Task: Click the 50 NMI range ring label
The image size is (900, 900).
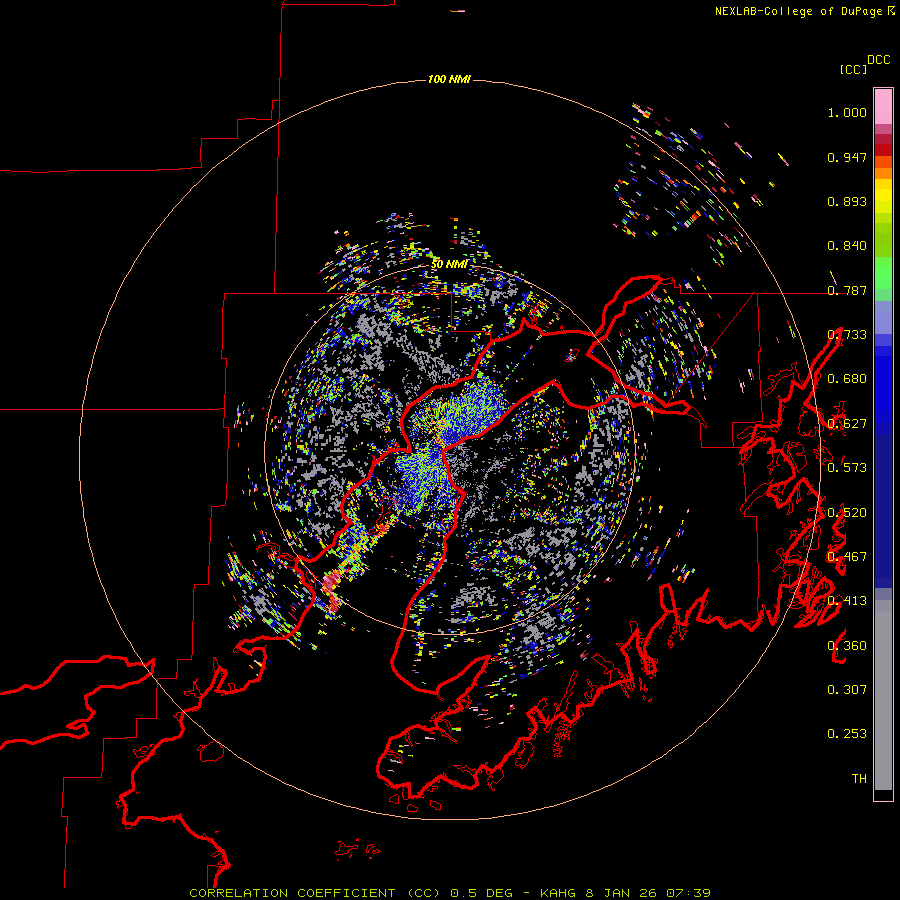Action: click(449, 264)
